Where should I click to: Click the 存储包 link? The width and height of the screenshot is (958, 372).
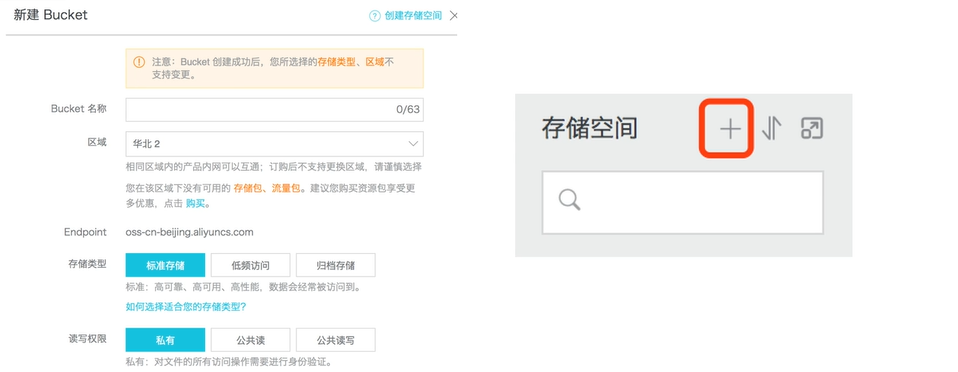[247, 188]
